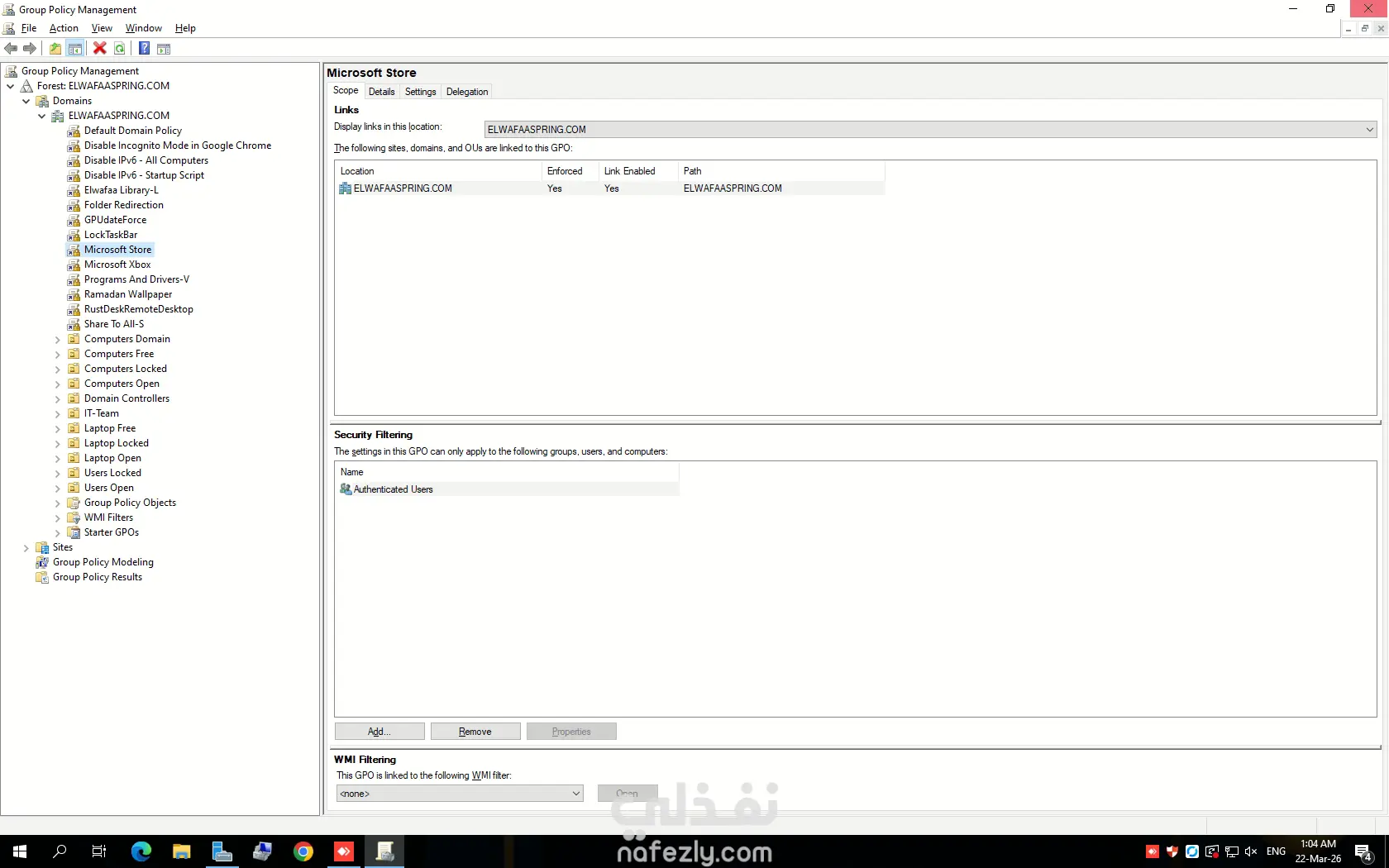Click the Properties button under Security Filtering

(x=571, y=732)
